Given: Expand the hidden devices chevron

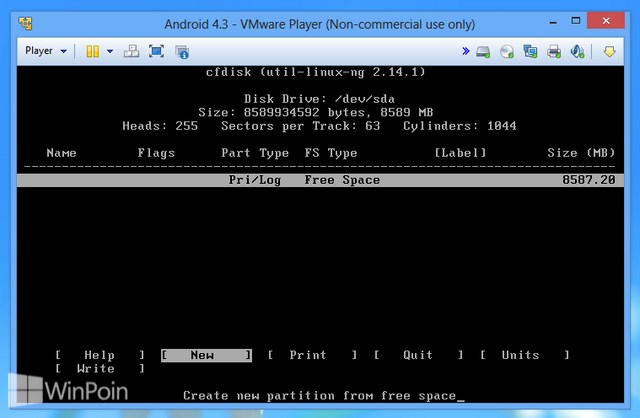Looking at the screenshot, I should tap(466, 51).
